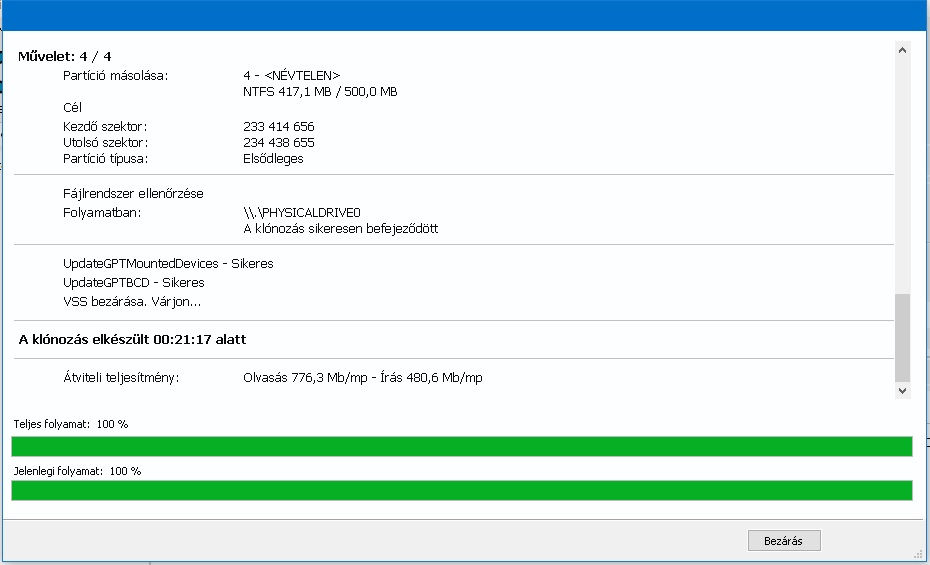Click the window resize grip corner
Image resolution: width=930 pixels, height=565 pixels.
tap(919, 555)
